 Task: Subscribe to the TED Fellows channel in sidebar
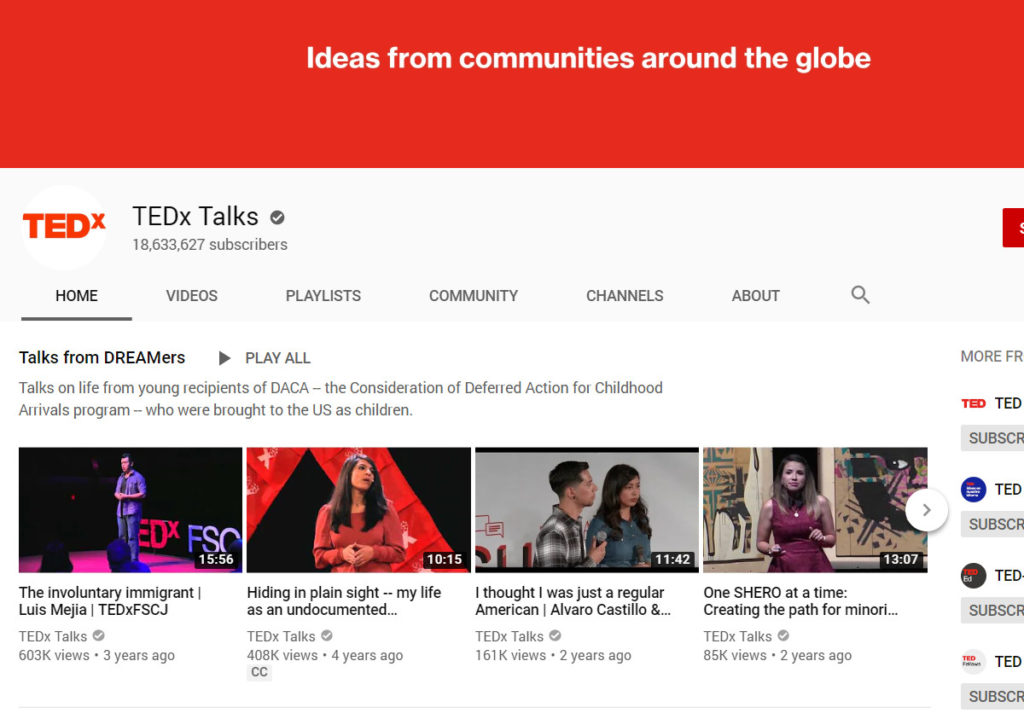coord(993,697)
